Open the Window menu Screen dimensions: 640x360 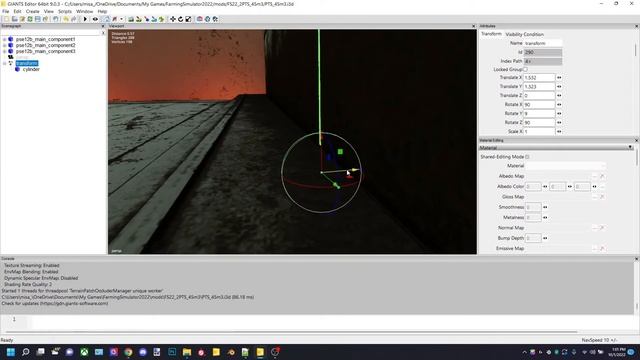pos(84,11)
